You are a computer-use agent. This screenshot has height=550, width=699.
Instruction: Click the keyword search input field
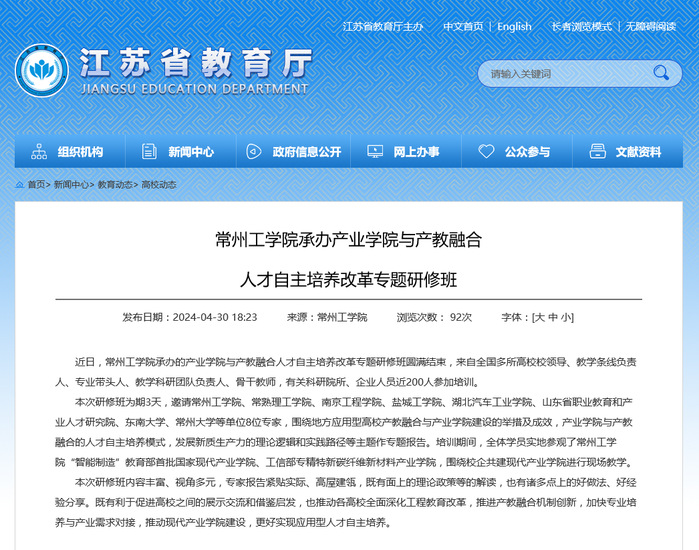pyautogui.click(x=560, y=73)
